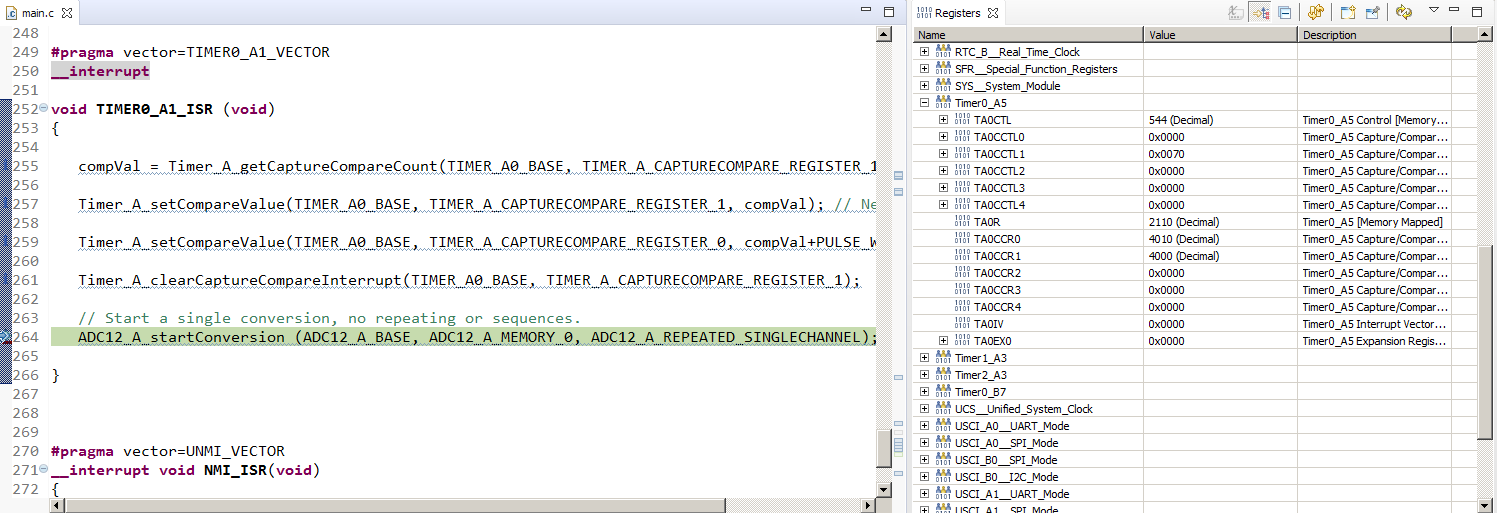Click the TA0IV register icon
Image resolution: width=1497 pixels, height=513 pixels.
(962, 324)
